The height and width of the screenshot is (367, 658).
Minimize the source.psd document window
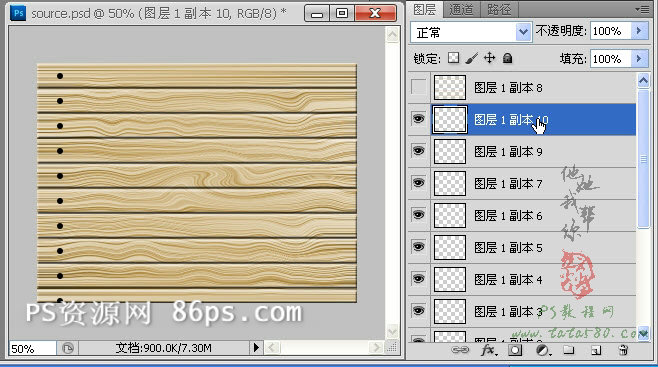pos(317,13)
